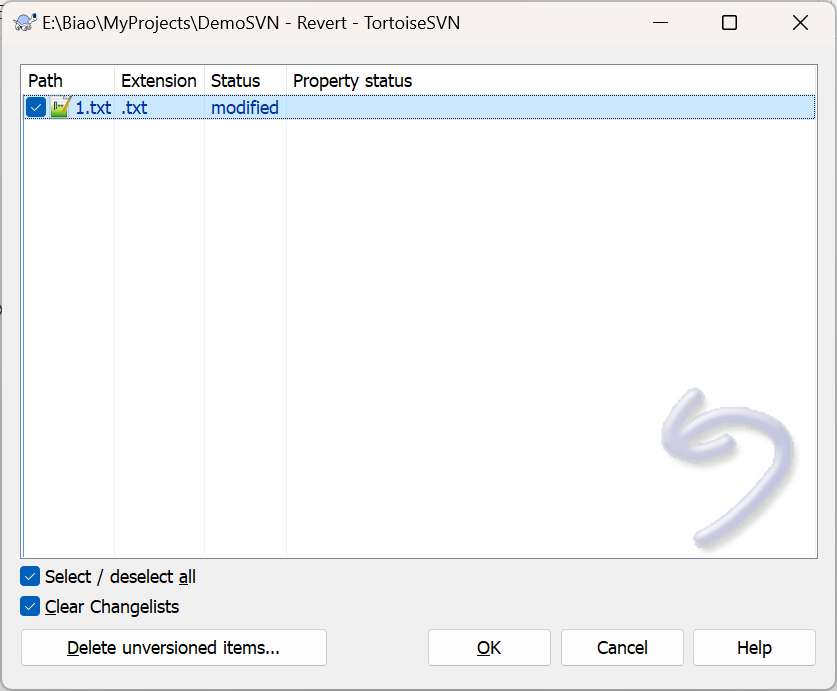The height and width of the screenshot is (691, 837).
Task: Cancel the Revert dialog
Action: pyautogui.click(x=622, y=648)
